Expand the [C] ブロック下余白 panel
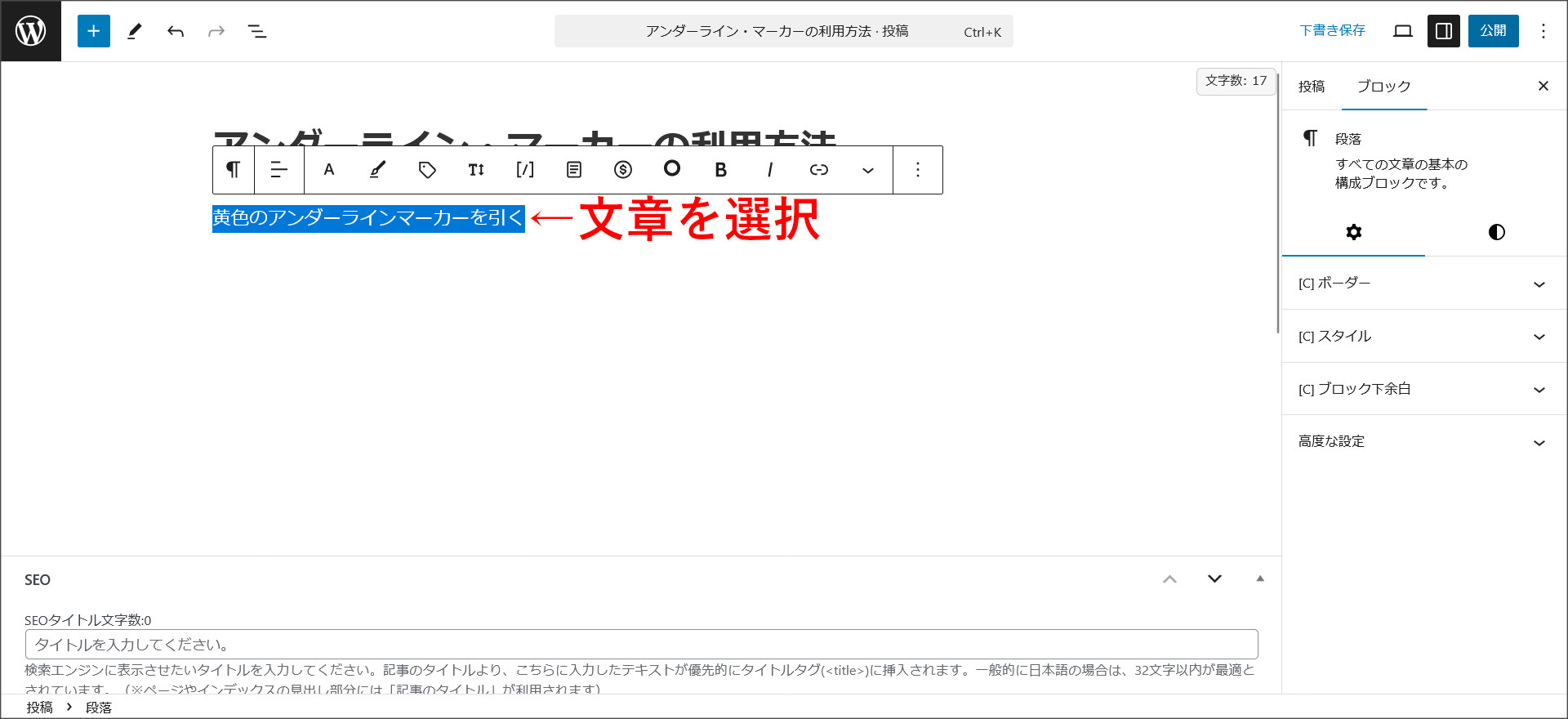Image resolution: width=1568 pixels, height=719 pixels. tap(1424, 389)
